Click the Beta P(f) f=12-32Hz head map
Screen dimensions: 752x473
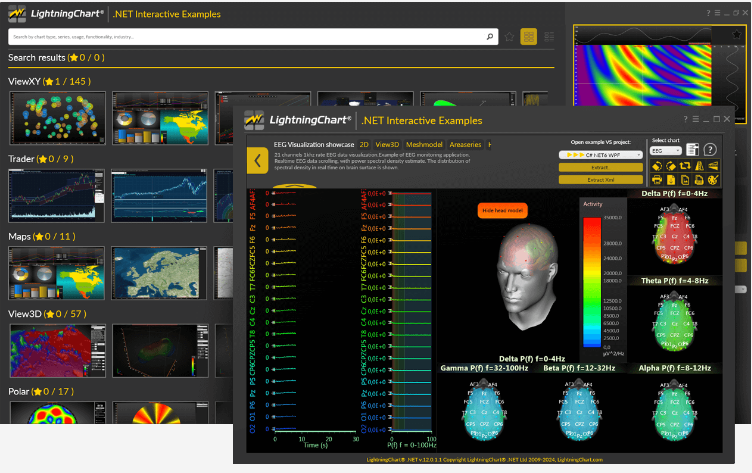[579, 410]
